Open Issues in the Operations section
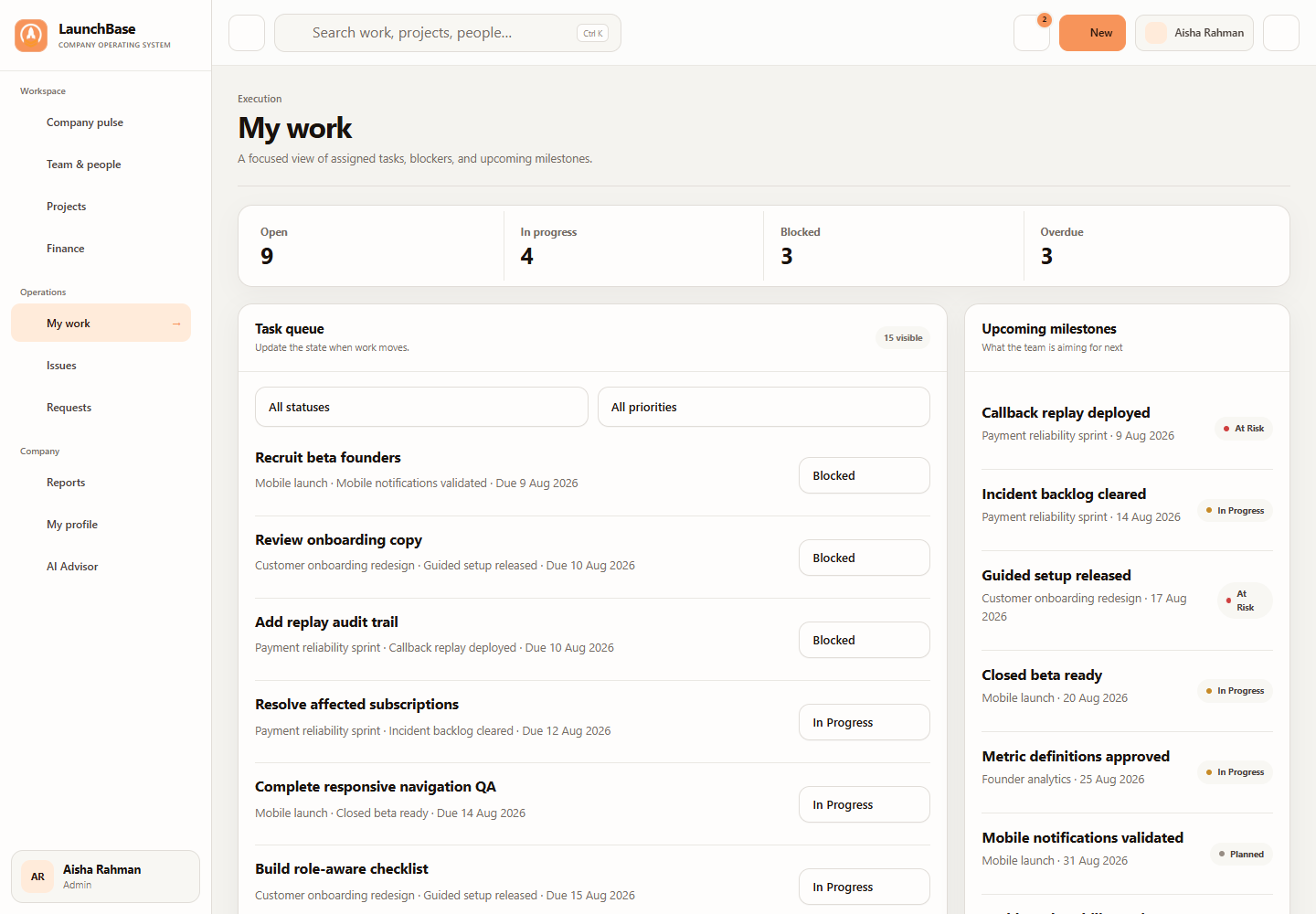The width and height of the screenshot is (1316, 914). pyautogui.click(x=101, y=366)
